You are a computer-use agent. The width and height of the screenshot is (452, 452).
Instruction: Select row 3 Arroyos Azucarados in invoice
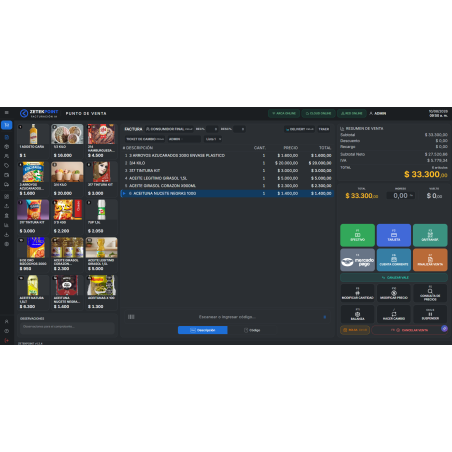coord(227,155)
